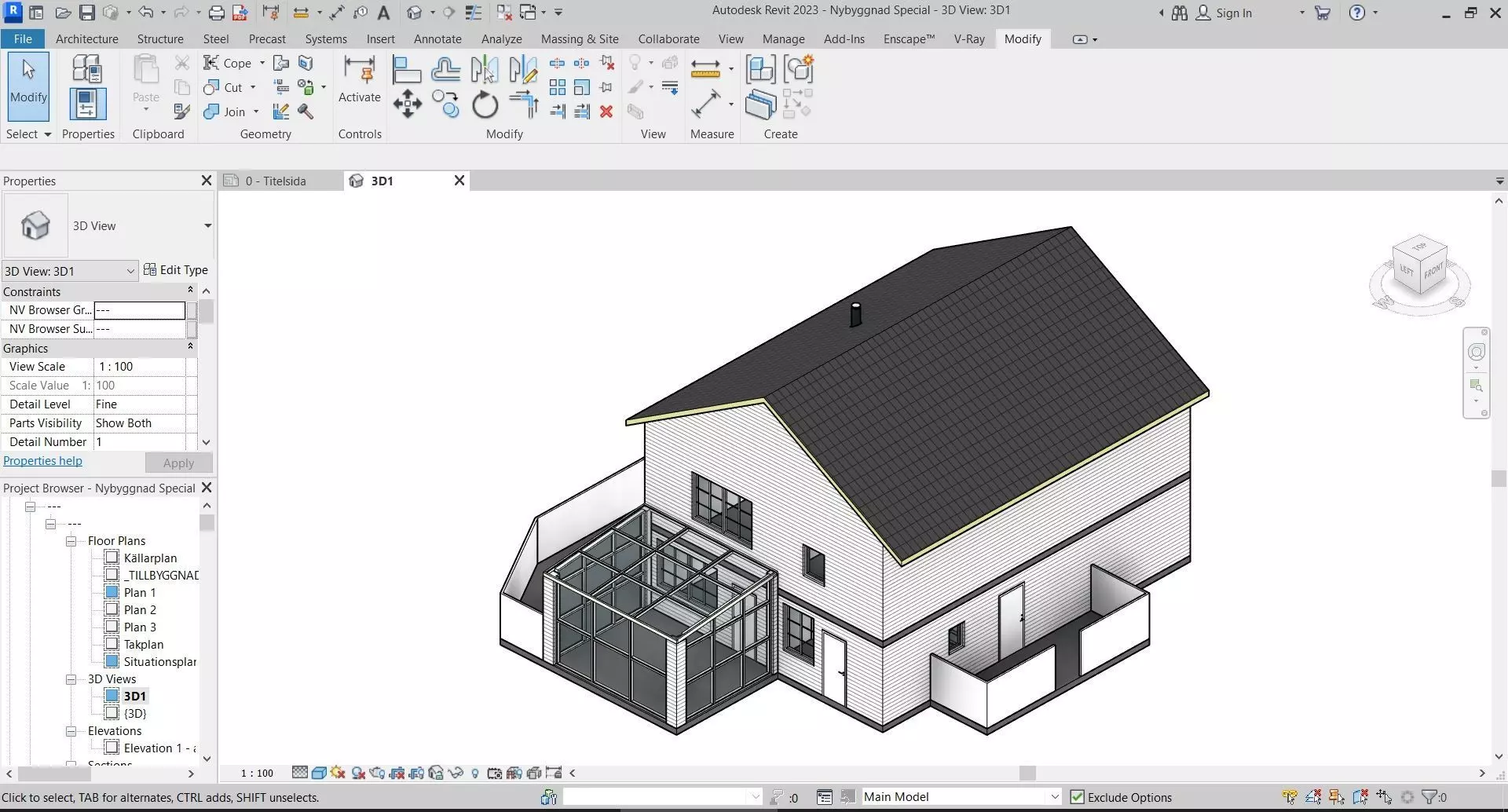Click the Edit Type button
Image resolution: width=1508 pixels, height=812 pixels.
click(x=176, y=270)
